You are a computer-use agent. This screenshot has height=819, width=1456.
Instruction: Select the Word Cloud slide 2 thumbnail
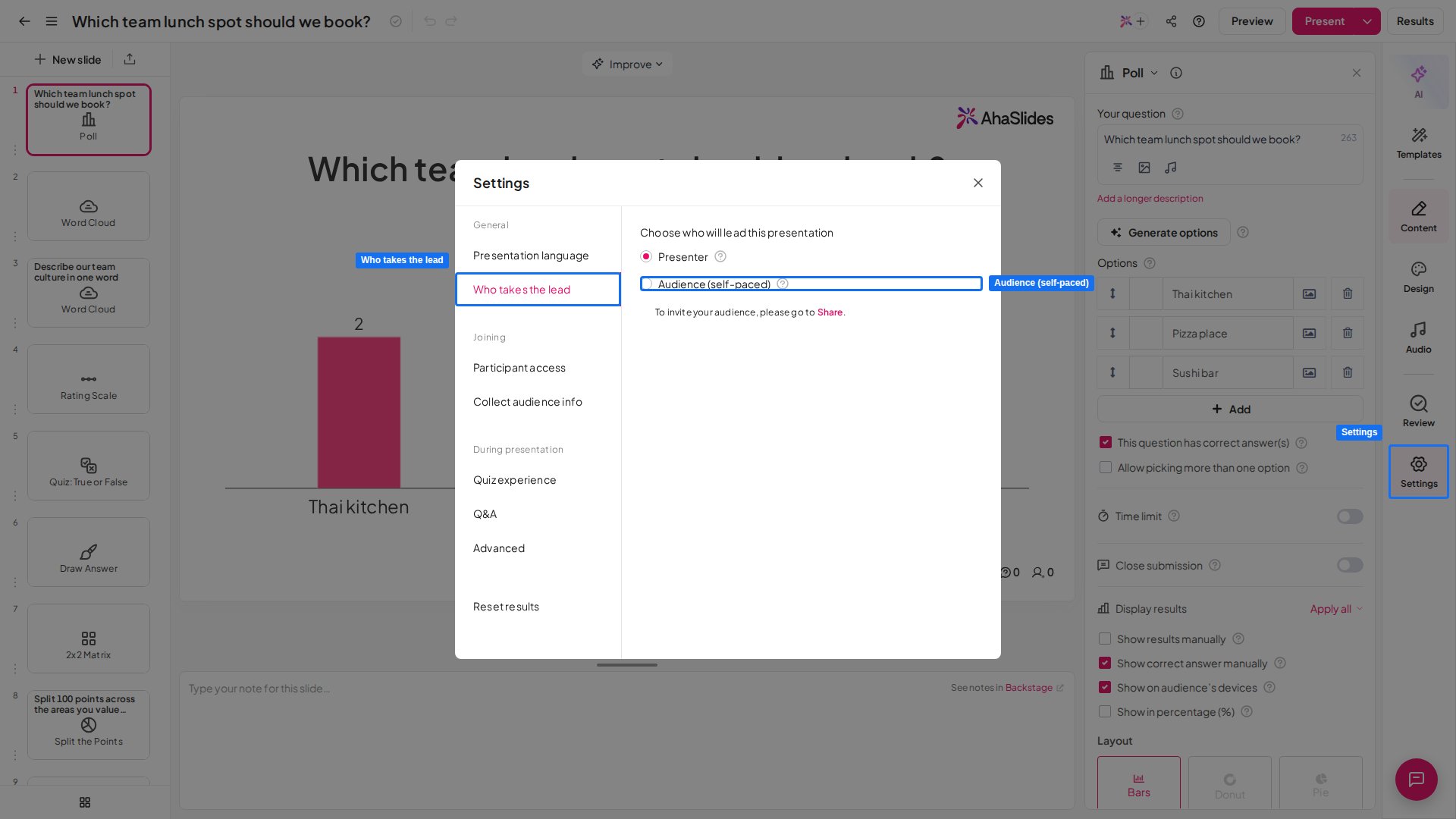click(x=89, y=206)
